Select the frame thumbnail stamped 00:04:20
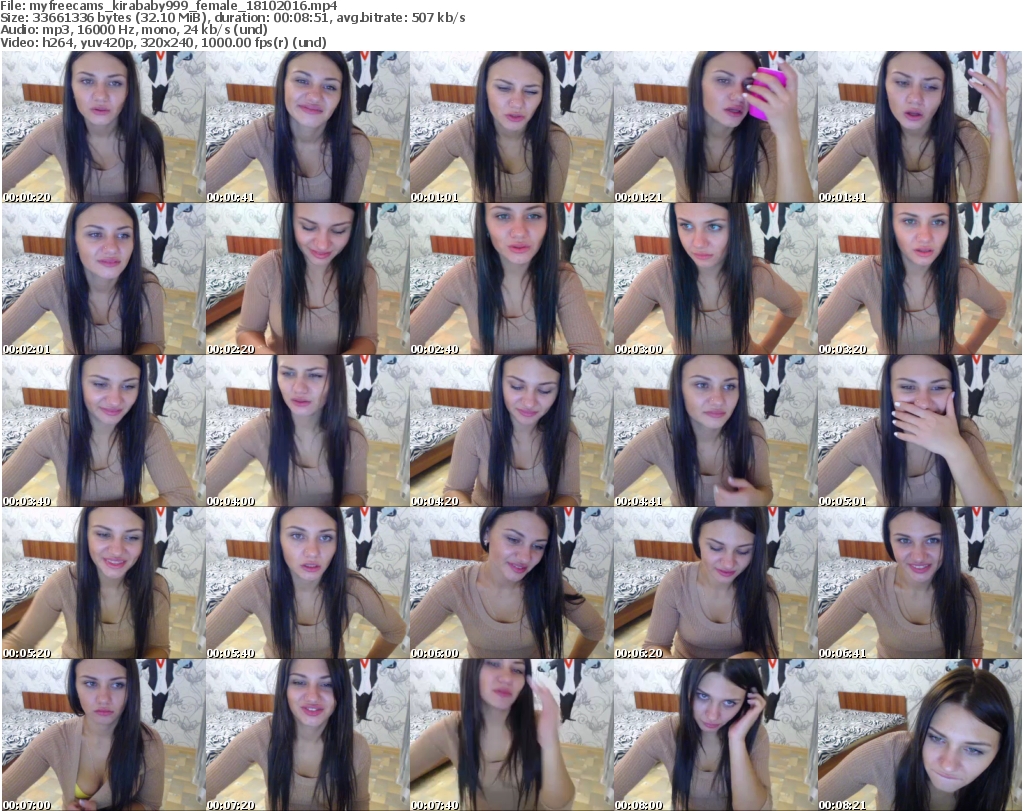The height and width of the screenshot is (811, 1024). (511, 431)
